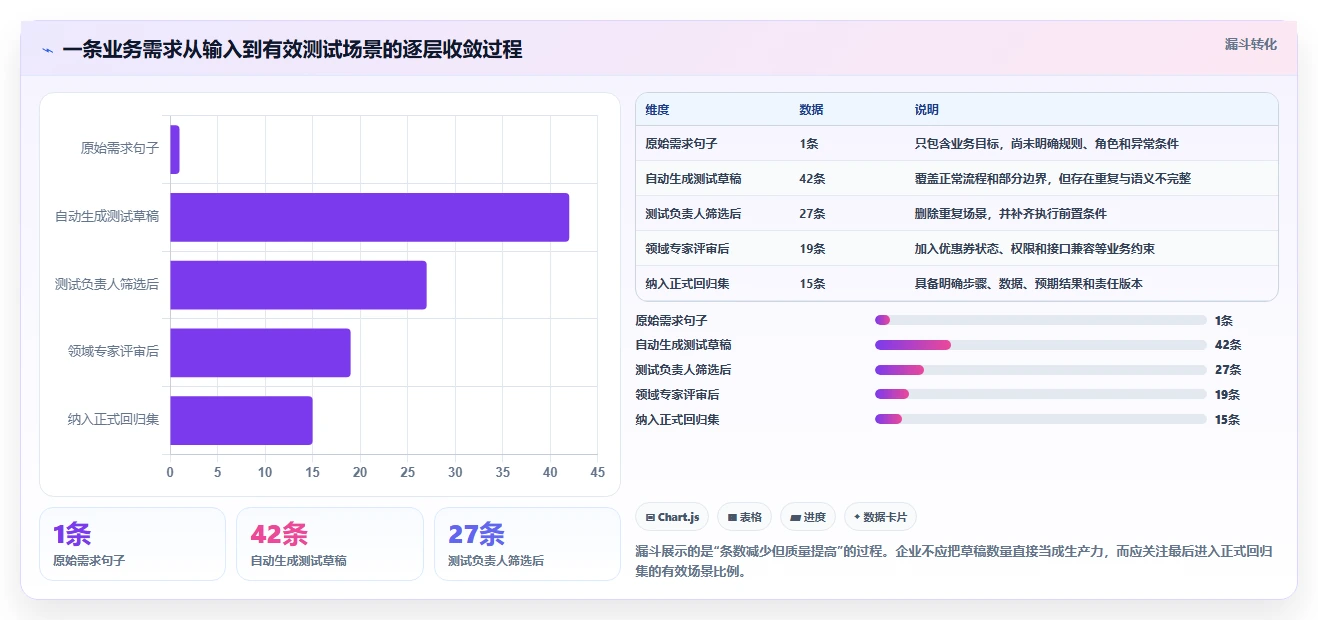
Task: Click the 纳入正式回归集 progress bar
Action: (1040, 420)
